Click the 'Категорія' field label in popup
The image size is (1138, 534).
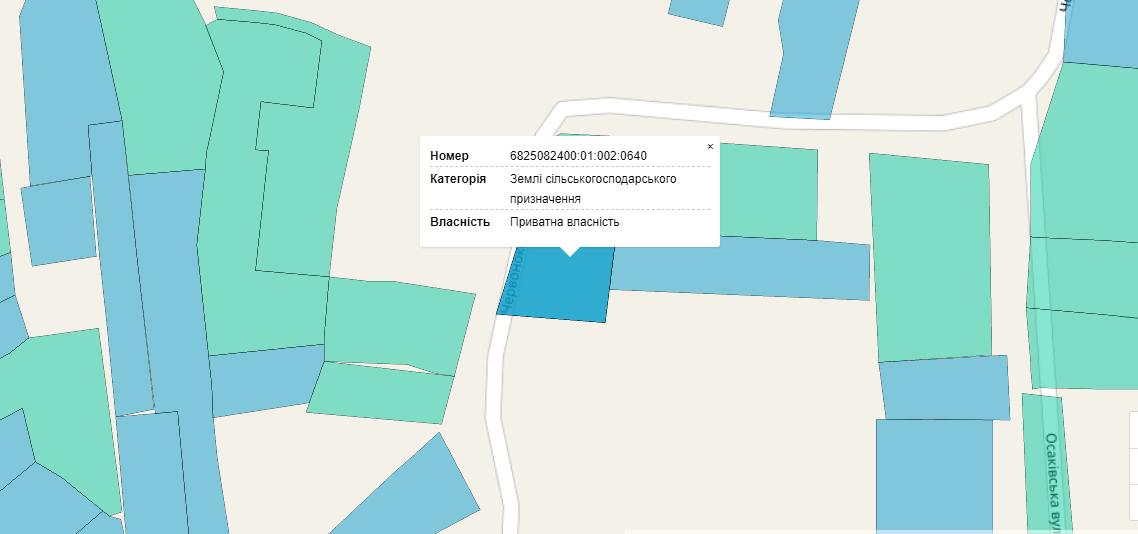[x=458, y=179]
